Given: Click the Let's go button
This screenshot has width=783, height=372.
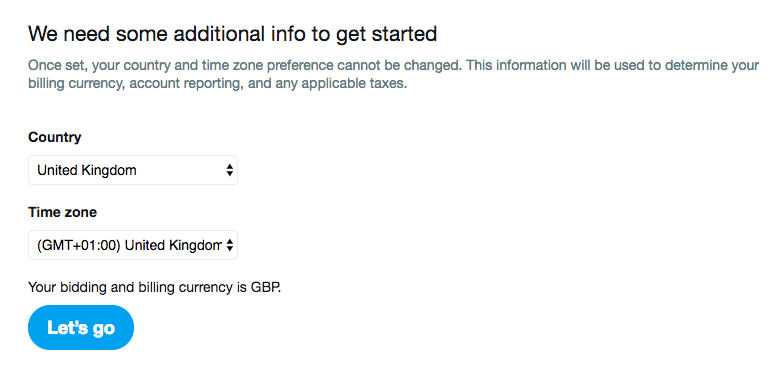Looking at the screenshot, I should click(81, 328).
